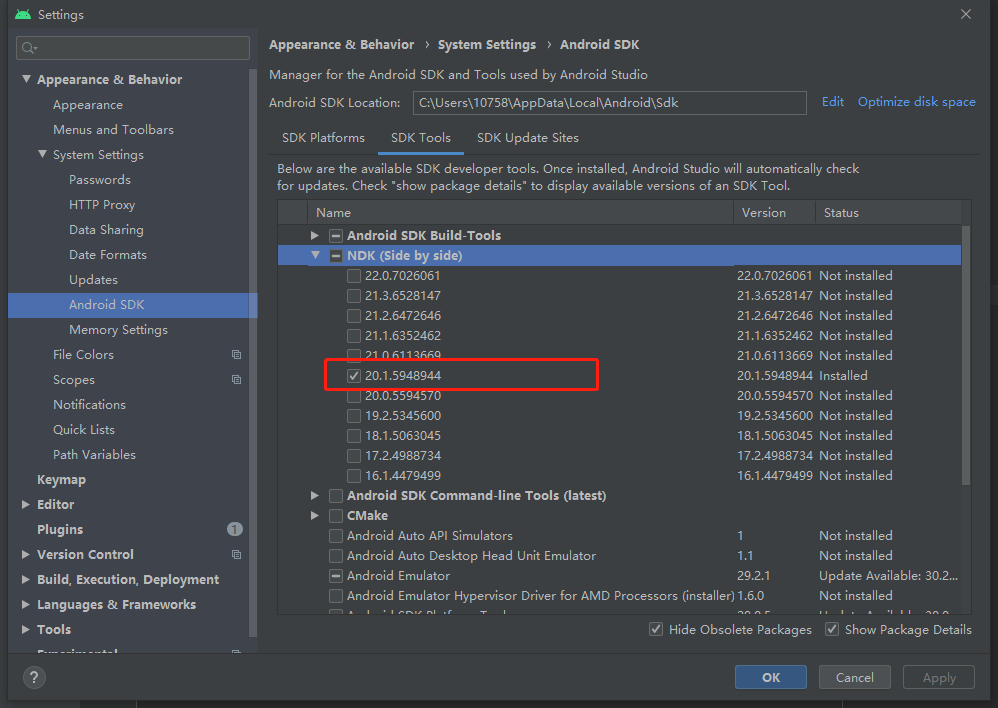Disable the Show Package Details checkbox

click(x=831, y=629)
